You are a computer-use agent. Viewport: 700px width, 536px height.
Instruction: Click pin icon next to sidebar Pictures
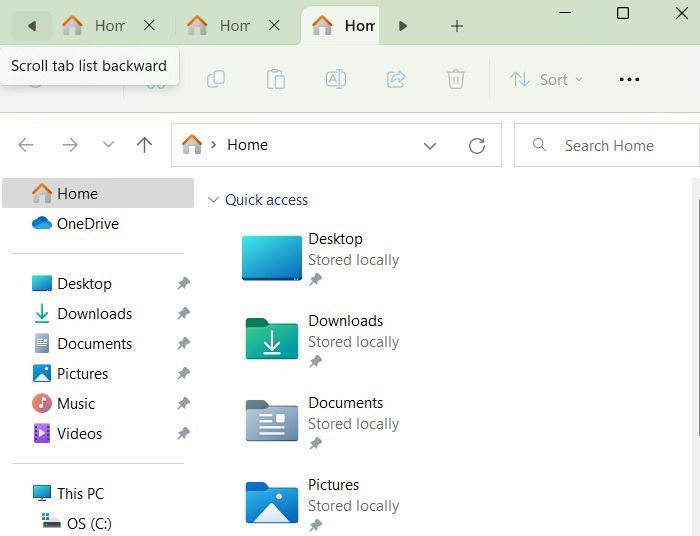coord(183,373)
